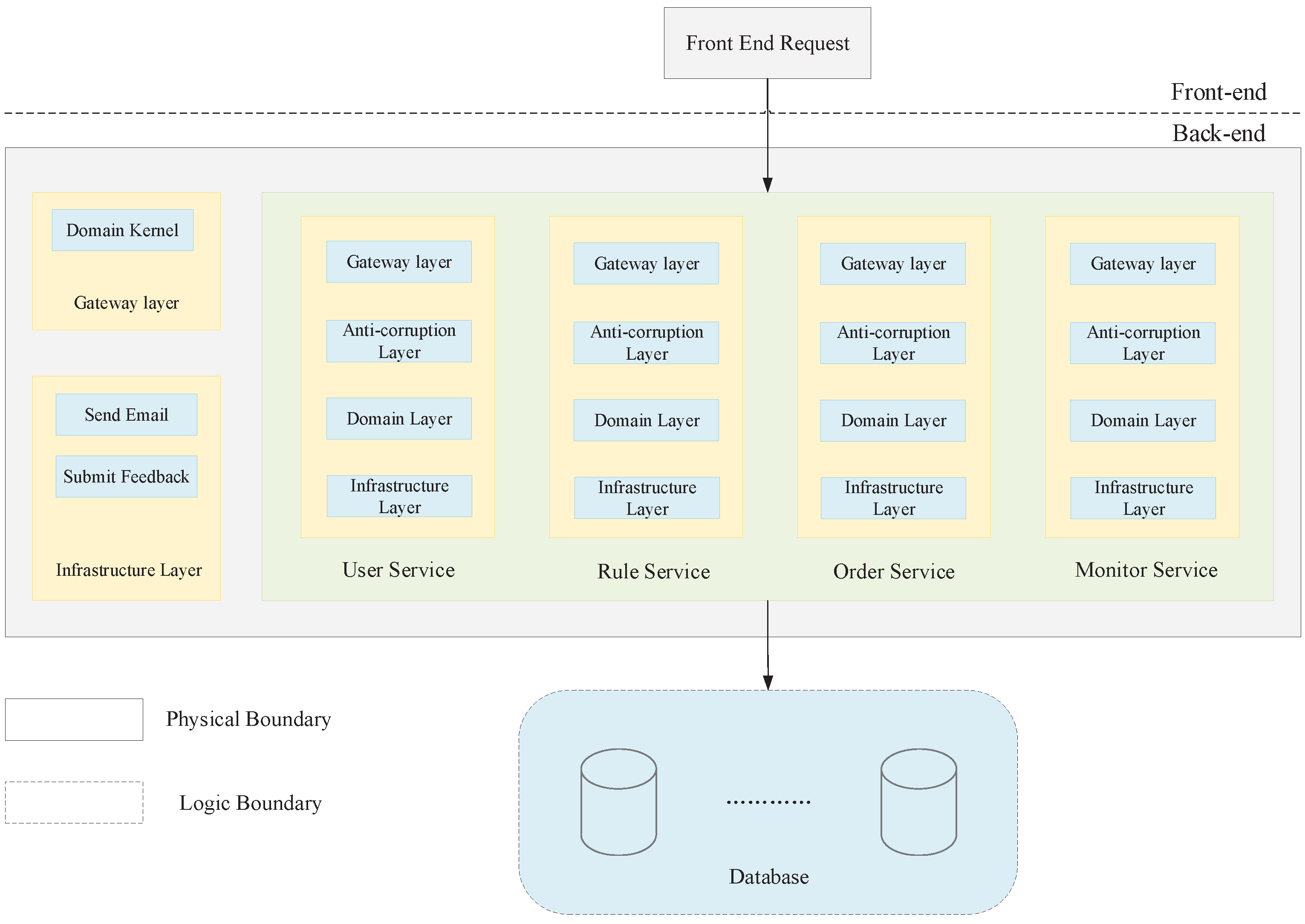
Task: Select the Domain Kernel block
Action: [122, 231]
